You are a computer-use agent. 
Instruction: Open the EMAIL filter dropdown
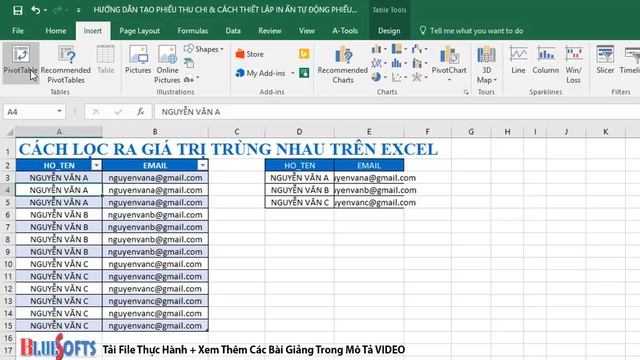coord(202,165)
